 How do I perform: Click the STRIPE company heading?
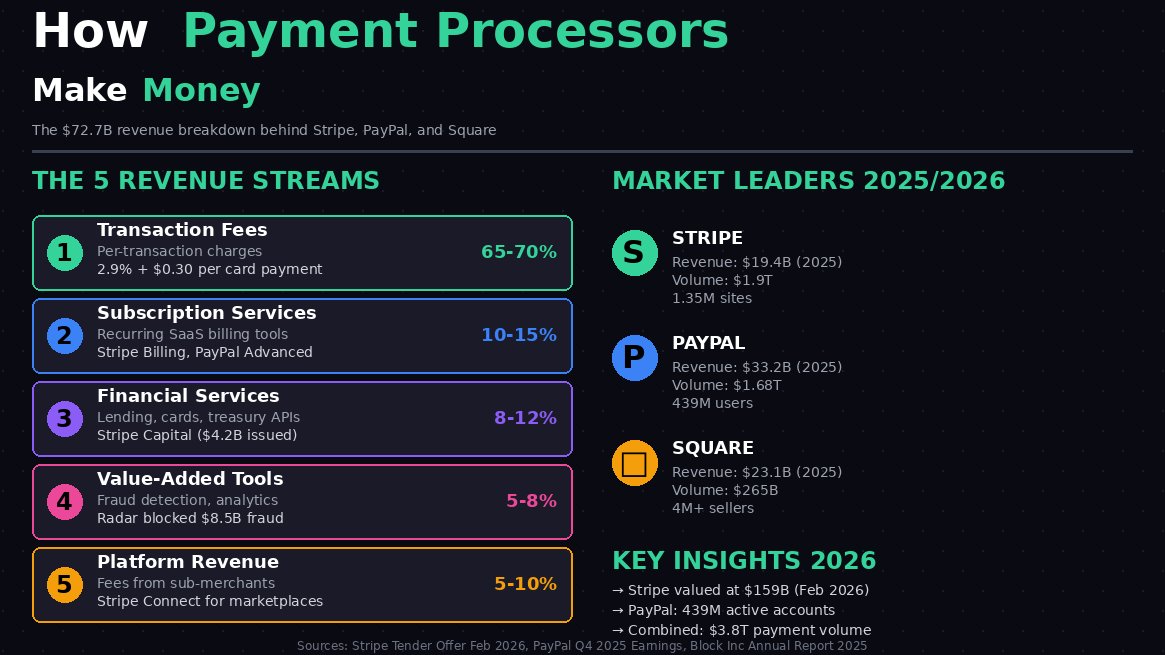[x=707, y=238]
